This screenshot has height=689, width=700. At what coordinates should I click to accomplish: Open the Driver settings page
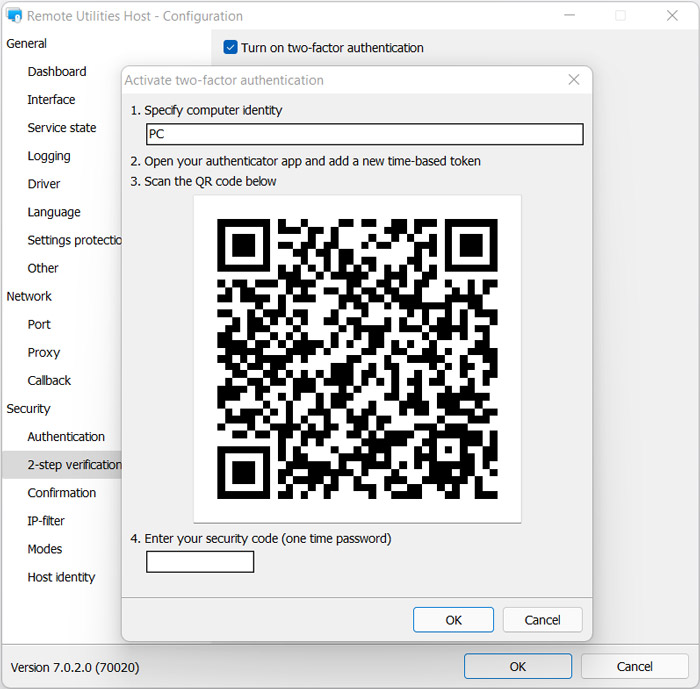(43, 184)
